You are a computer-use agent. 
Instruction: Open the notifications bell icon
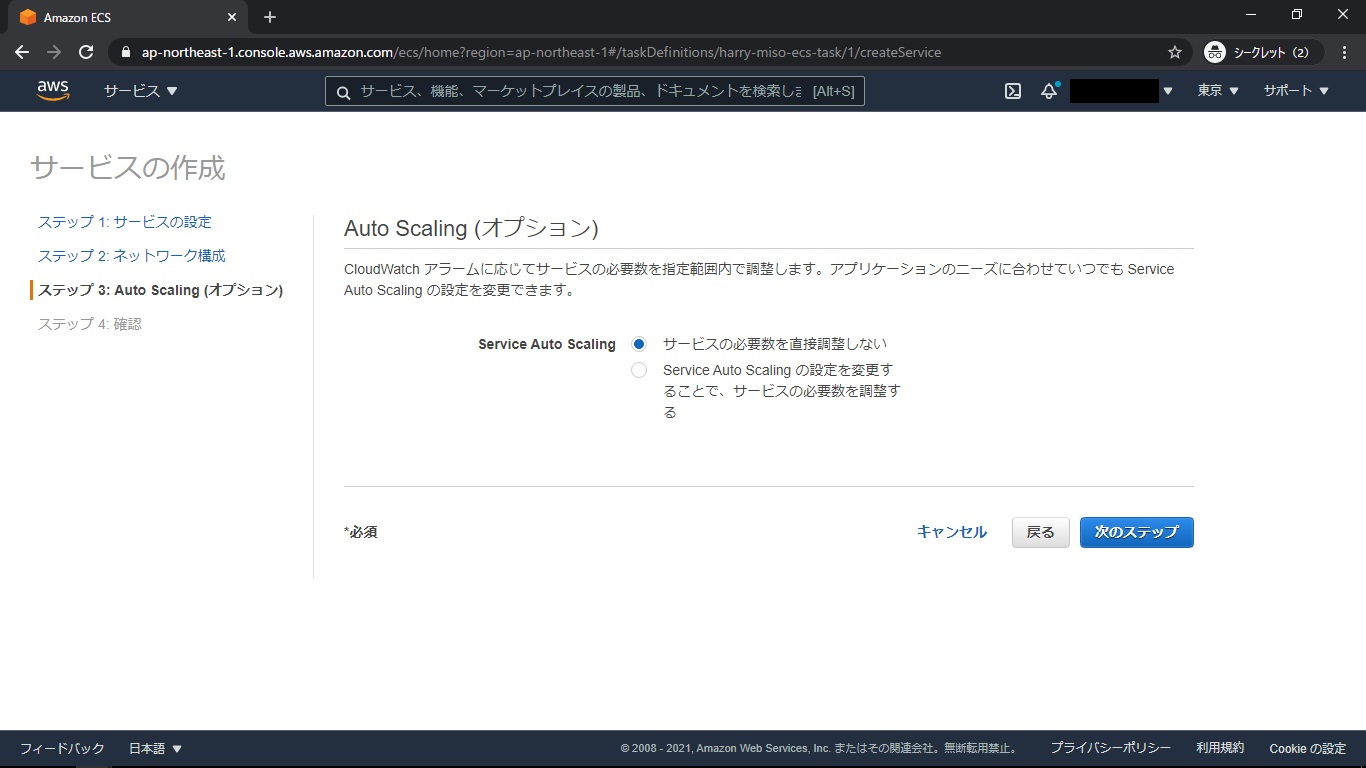[1049, 91]
